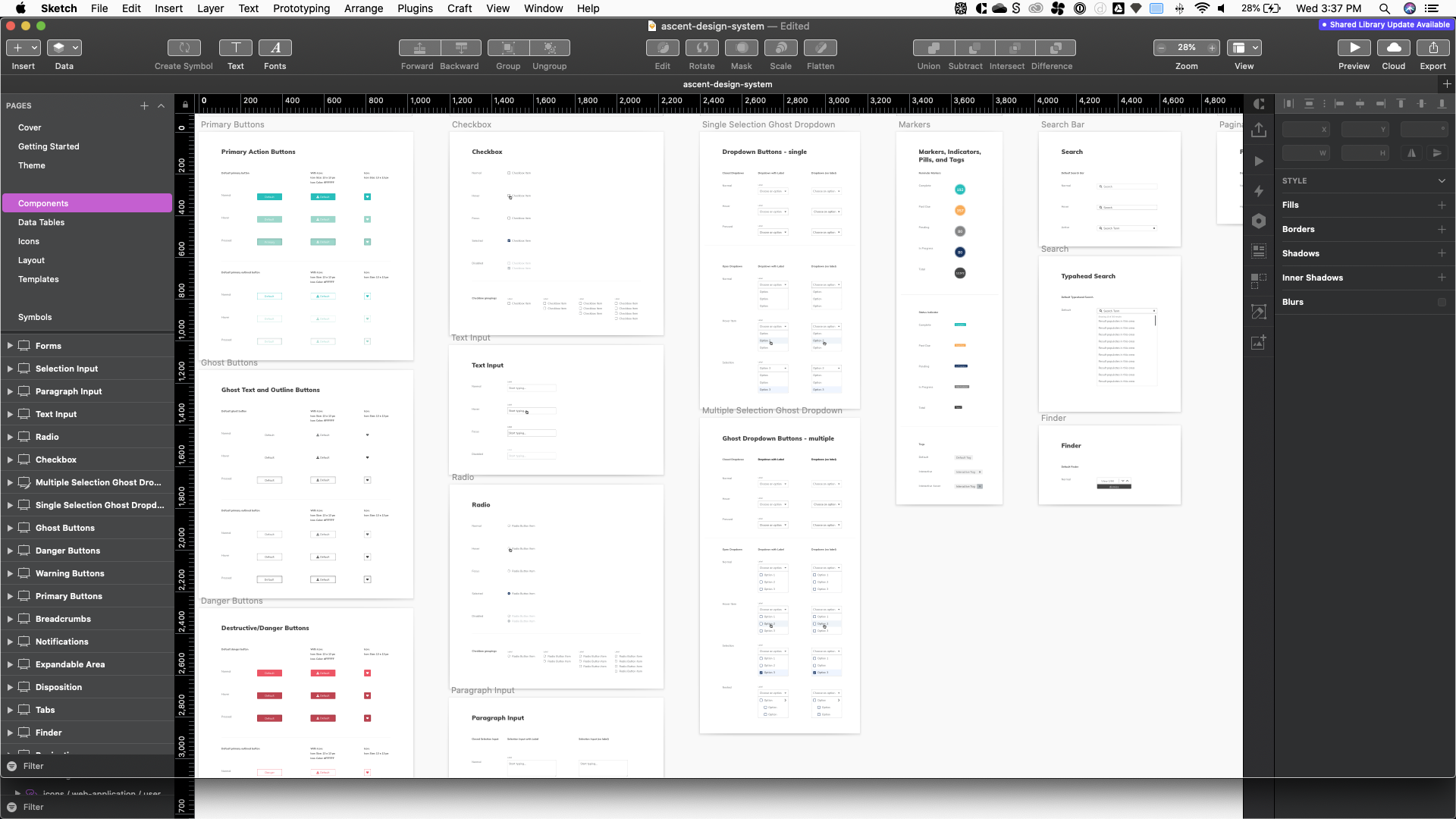Open the Prototyping menu

301,8
